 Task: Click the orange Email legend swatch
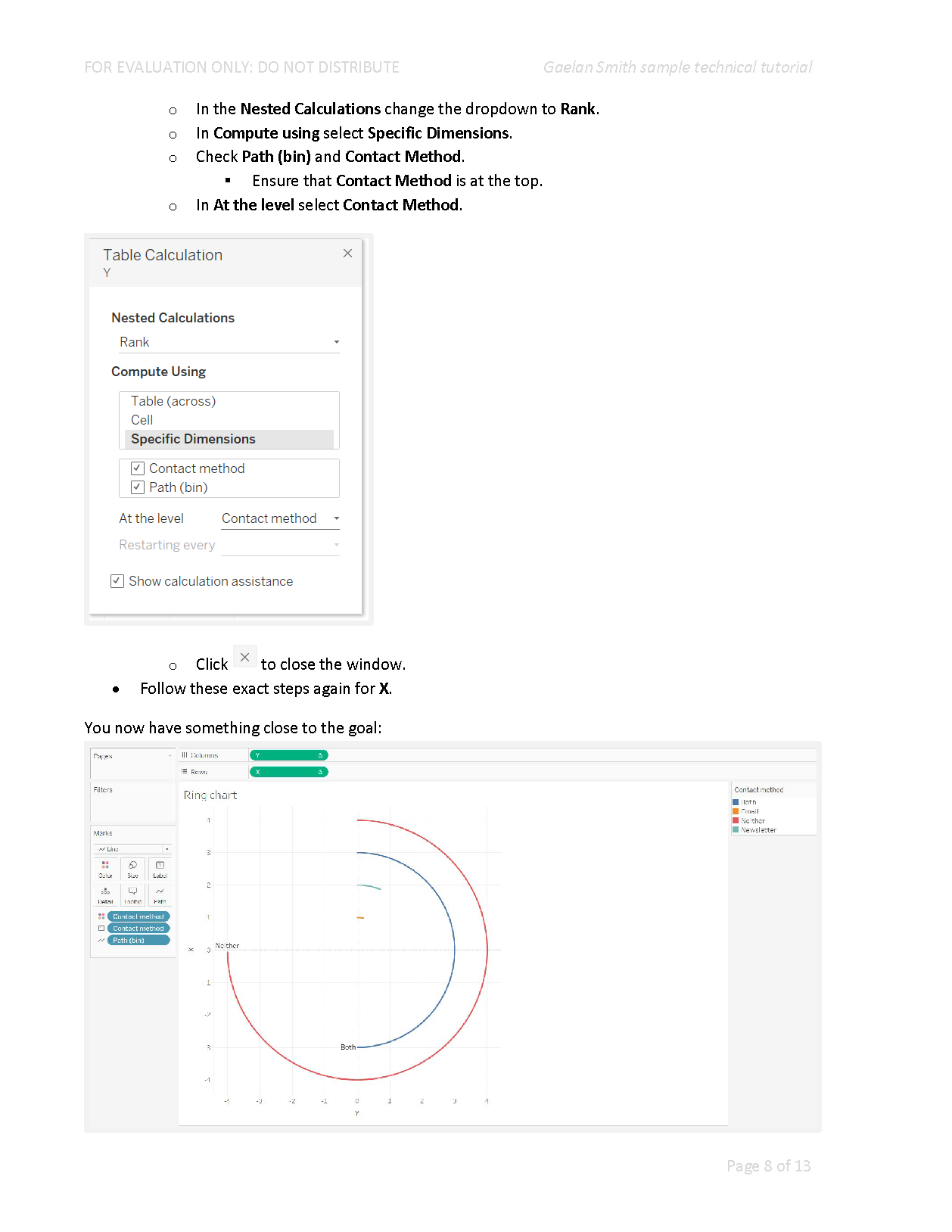[x=736, y=811]
